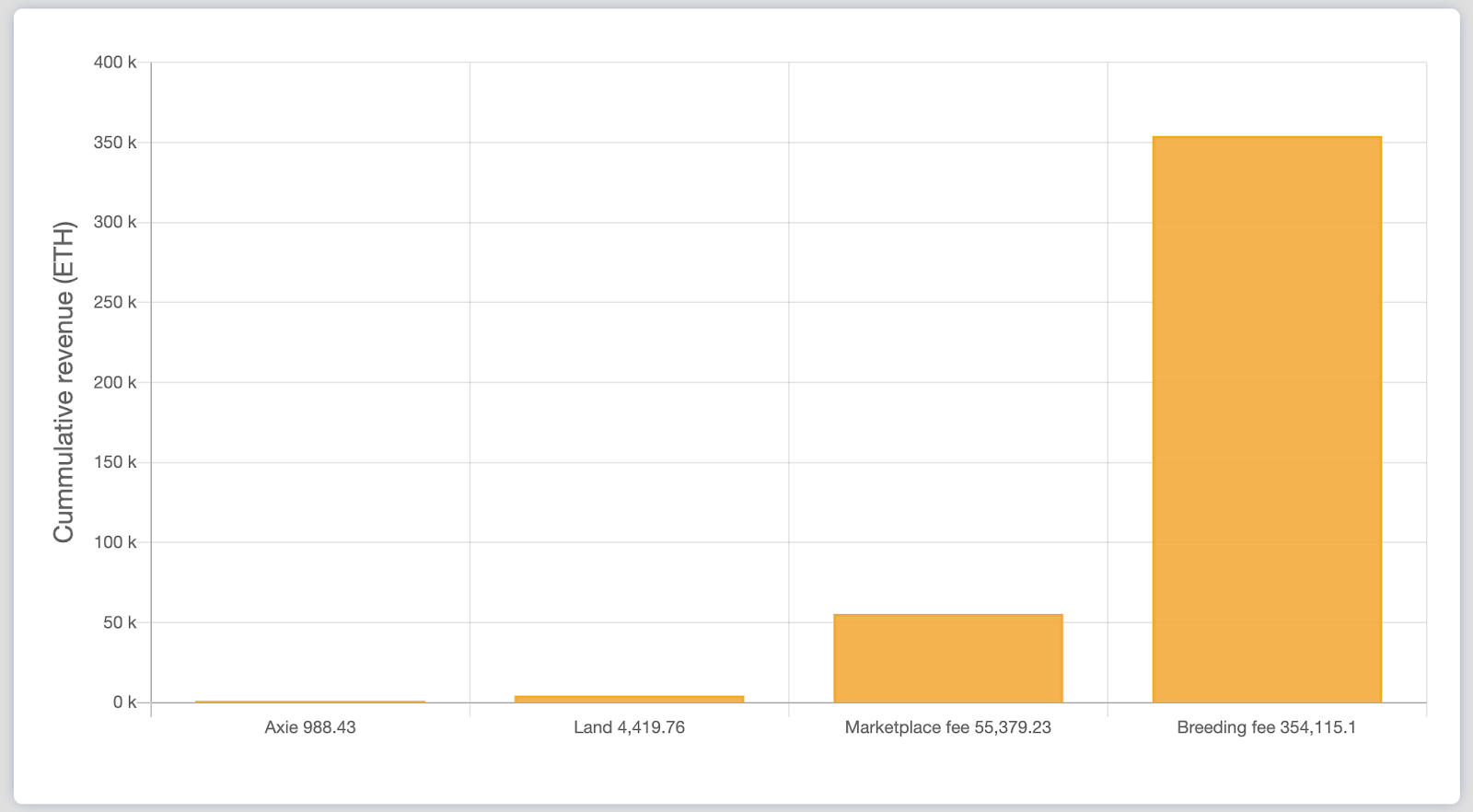Click the '250 k' y-axis tick label

pos(115,302)
